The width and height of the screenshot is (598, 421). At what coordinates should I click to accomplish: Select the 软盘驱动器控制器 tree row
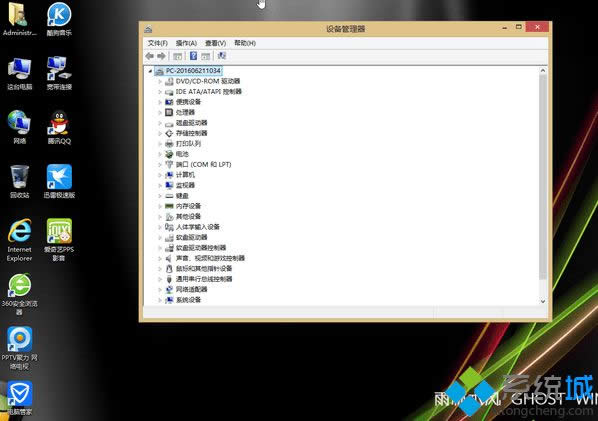coord(196,248)
